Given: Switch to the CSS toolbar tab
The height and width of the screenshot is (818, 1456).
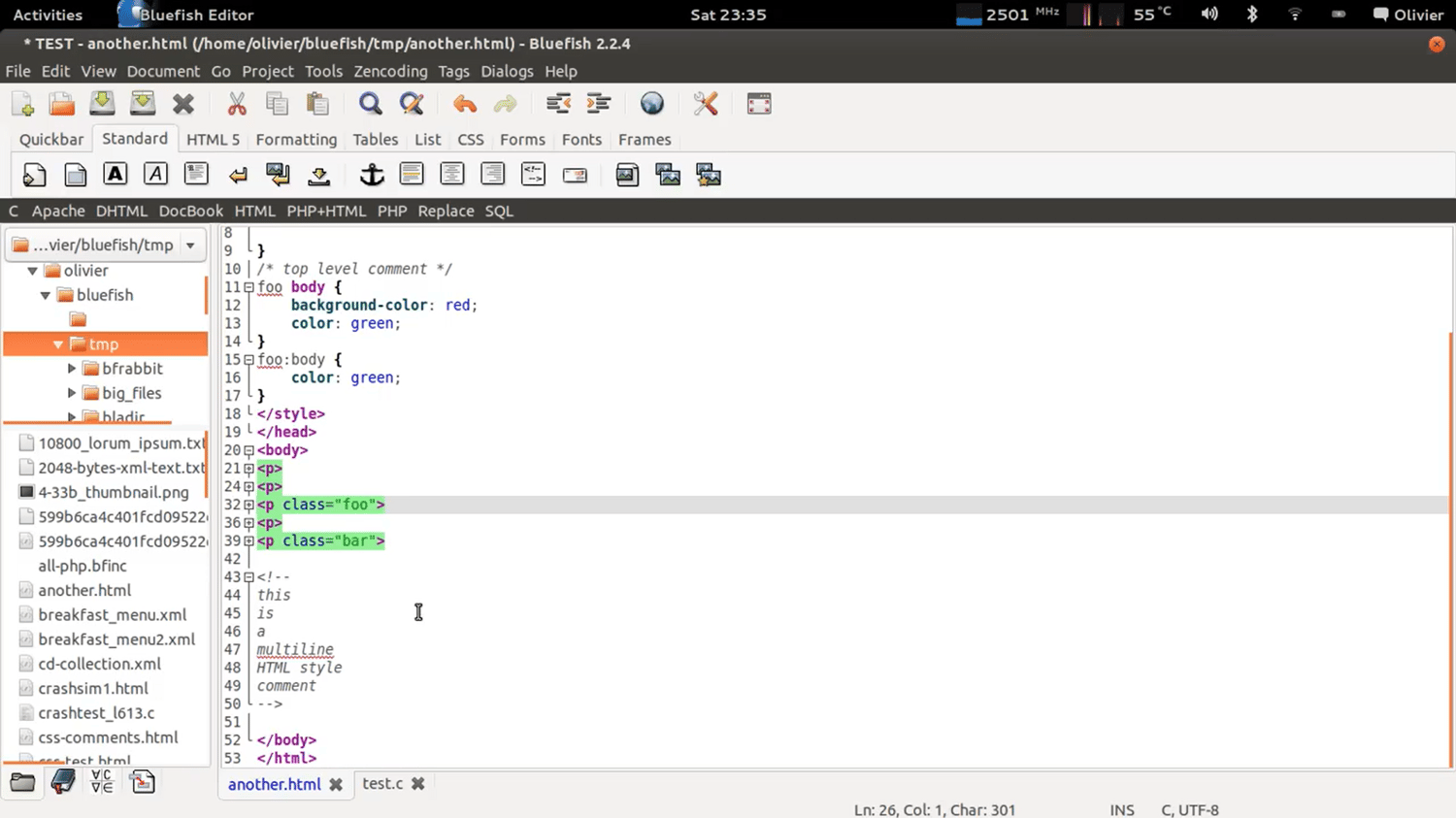Looking at the screenshot, I should coord(471,140).
